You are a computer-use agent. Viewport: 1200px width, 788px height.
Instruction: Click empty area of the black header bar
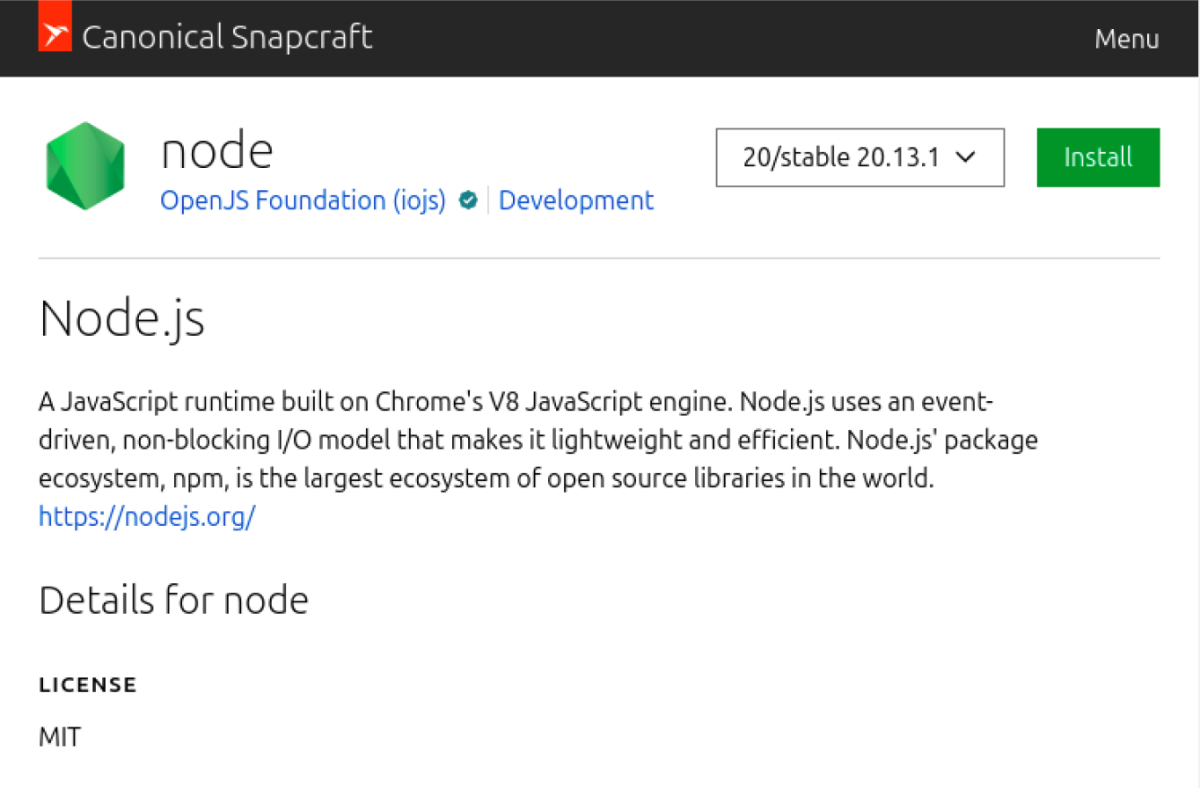[700, 38]
